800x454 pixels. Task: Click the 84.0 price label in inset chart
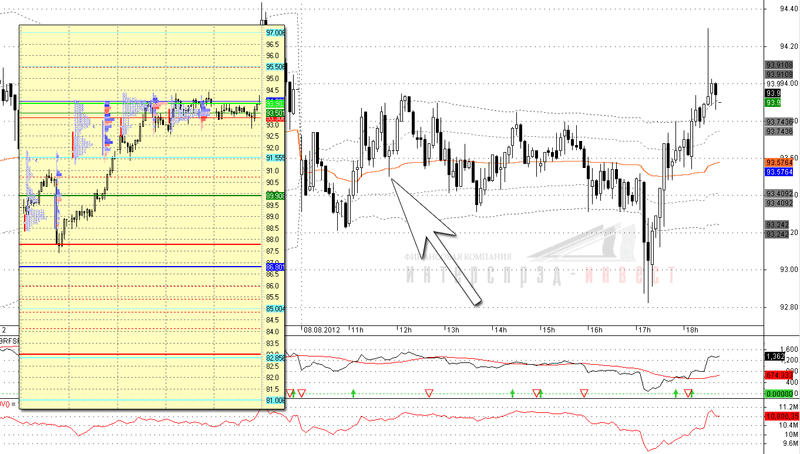[x=272, y=332]
